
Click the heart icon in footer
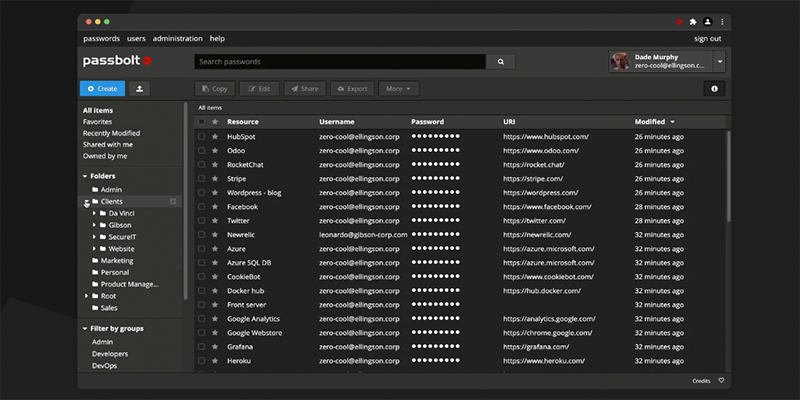click(721, 381)
